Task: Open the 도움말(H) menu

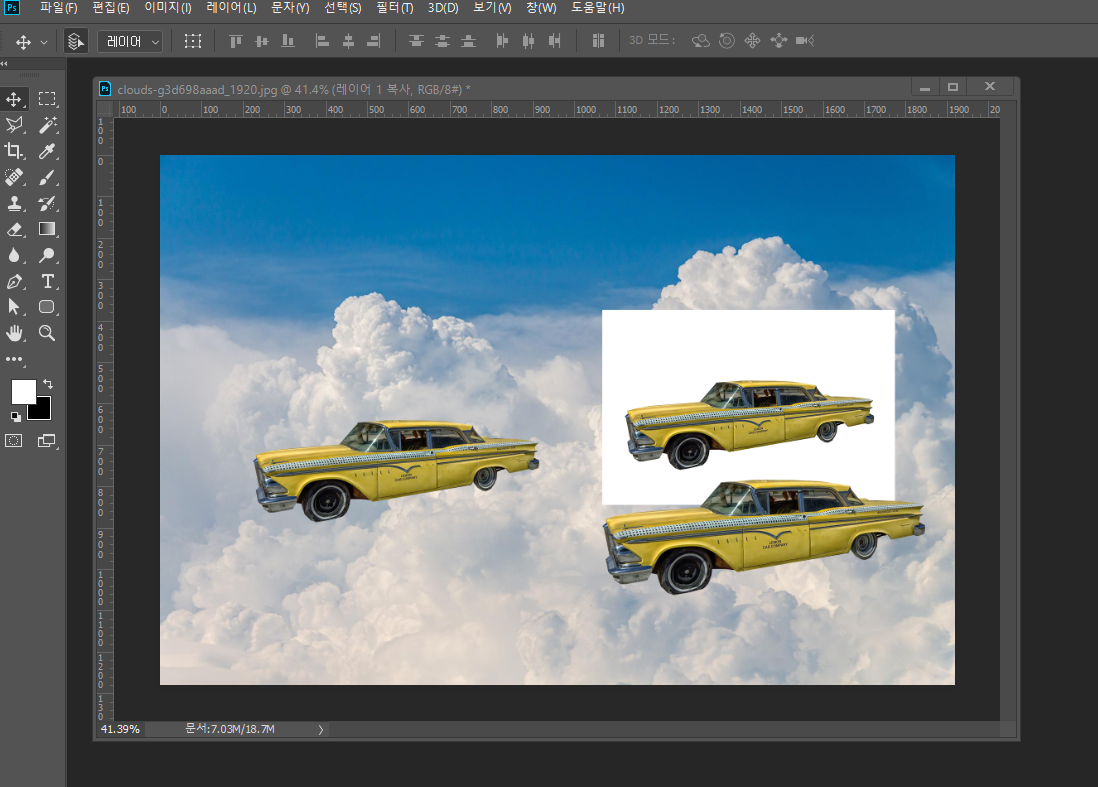Action: click(x=597, y=8)
